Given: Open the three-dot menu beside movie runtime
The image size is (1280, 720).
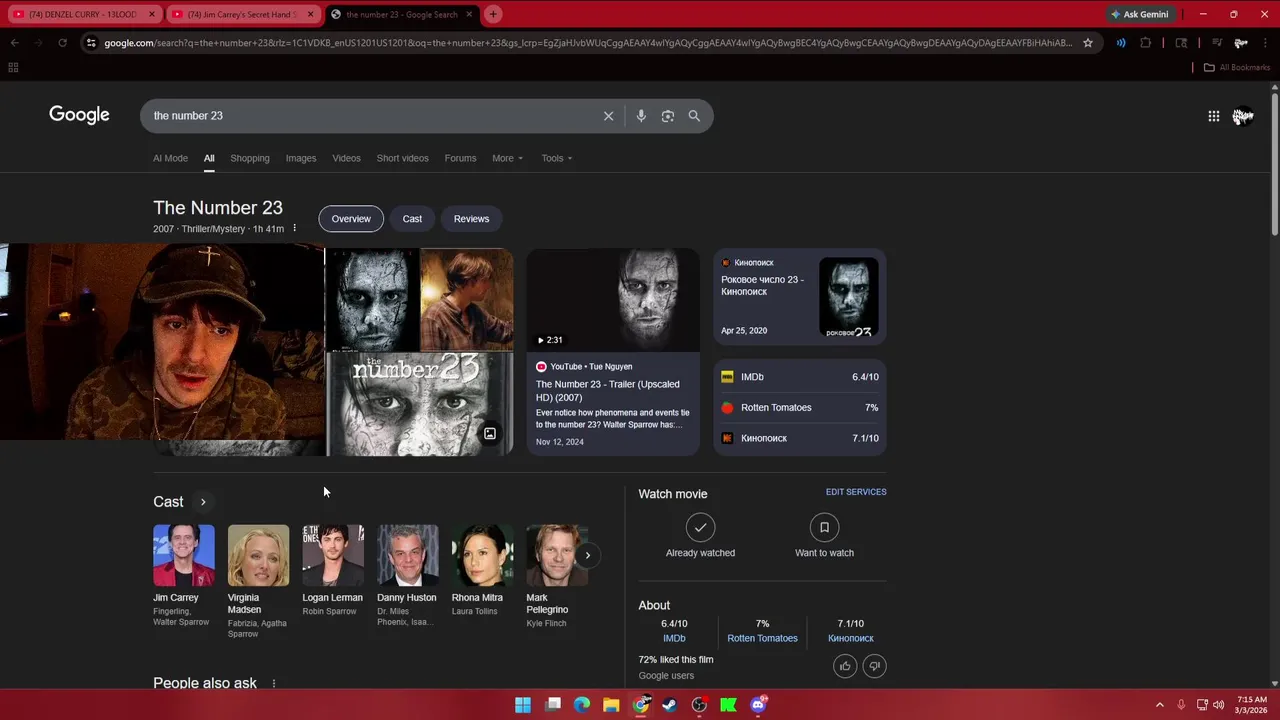Looking at the screenshot, I should (x=294, y=229).
